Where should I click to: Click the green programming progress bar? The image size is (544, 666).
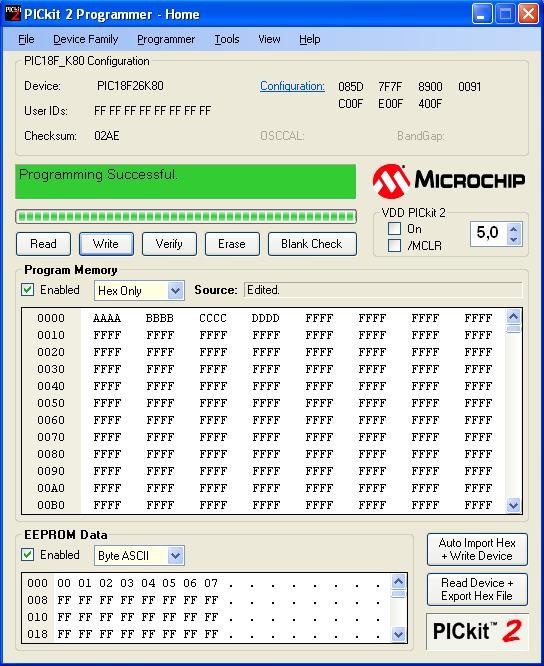coord(186,217)
